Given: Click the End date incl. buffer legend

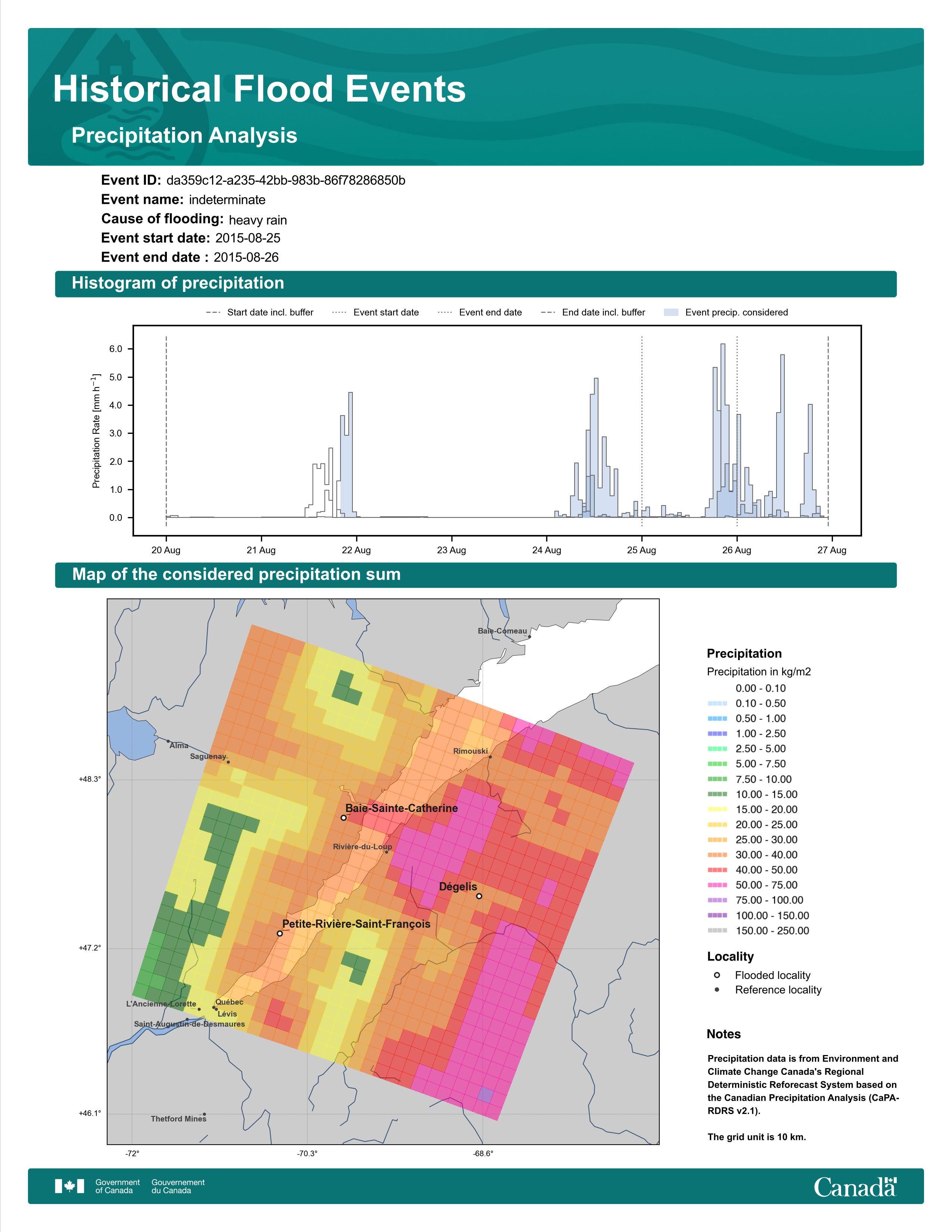Looking at the screenshot, I should click(593, 312).
